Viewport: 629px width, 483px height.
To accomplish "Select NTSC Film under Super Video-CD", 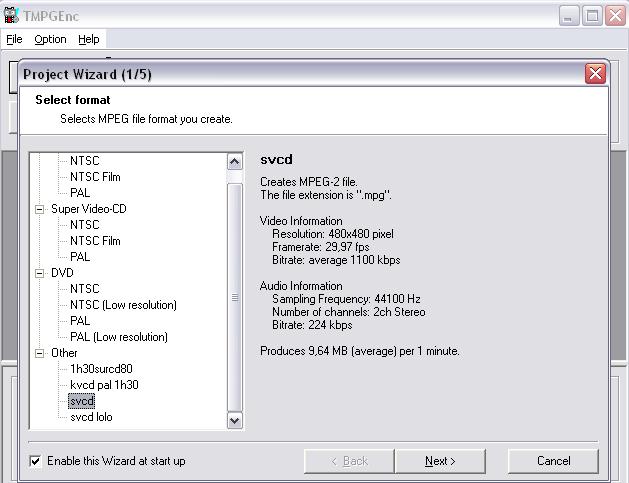I will [95, 241].
